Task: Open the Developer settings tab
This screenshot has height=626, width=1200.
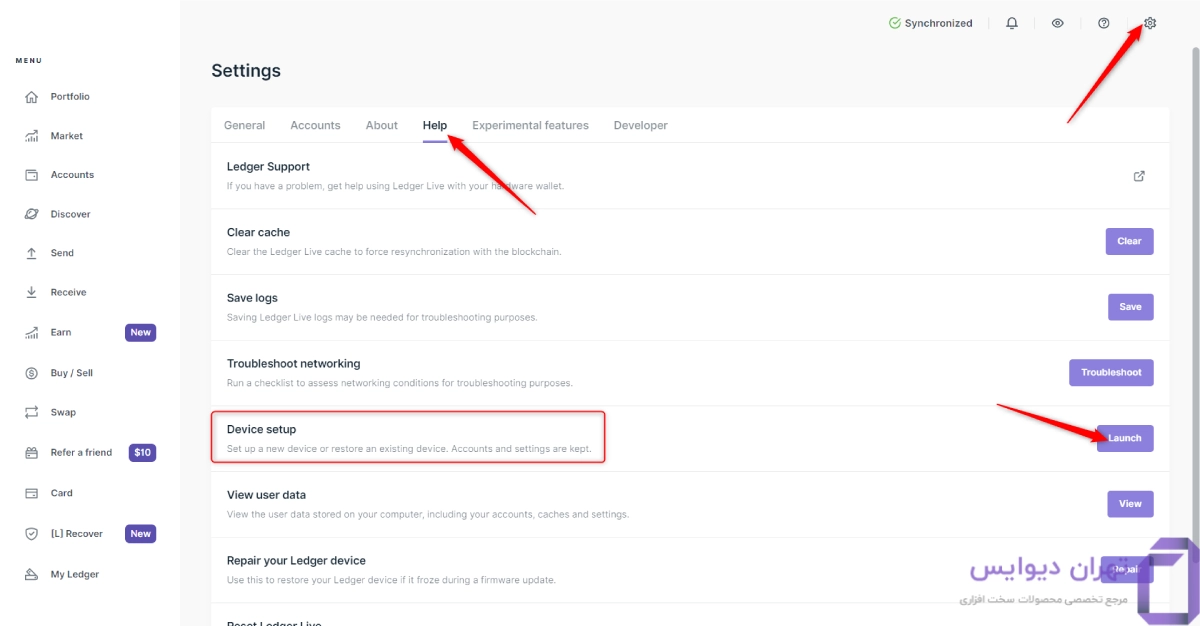Action: pos(640,125)
